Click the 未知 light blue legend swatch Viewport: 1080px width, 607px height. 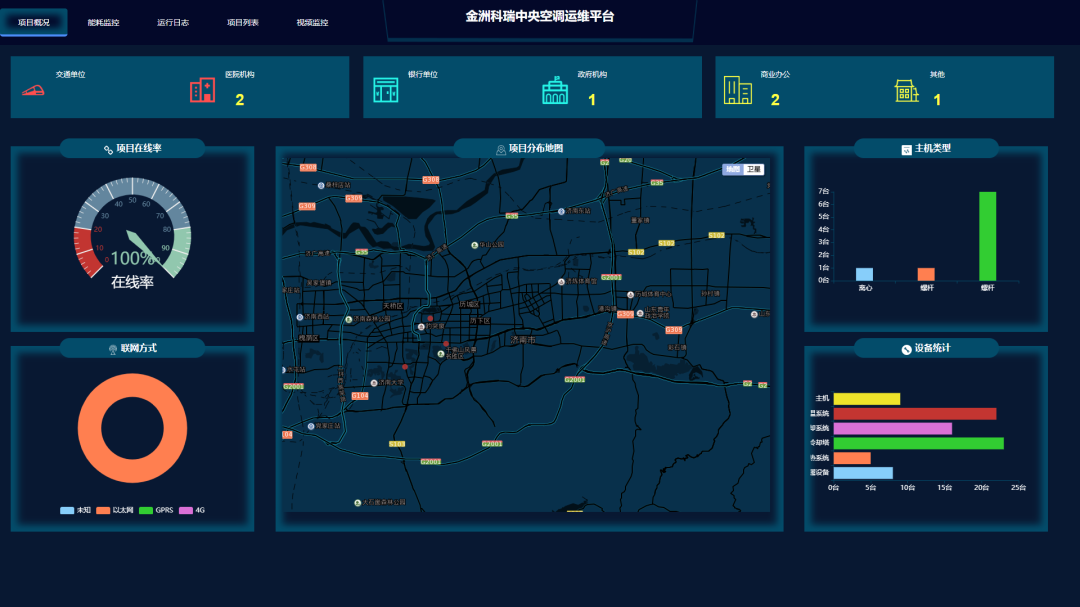click(x=67, y=510)
